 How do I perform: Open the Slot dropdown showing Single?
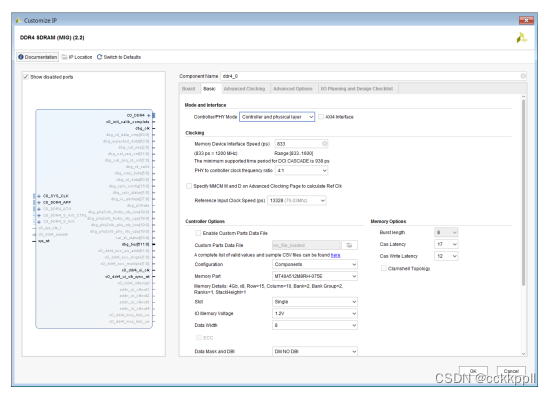pyautogui.click(x=315, y=302)
